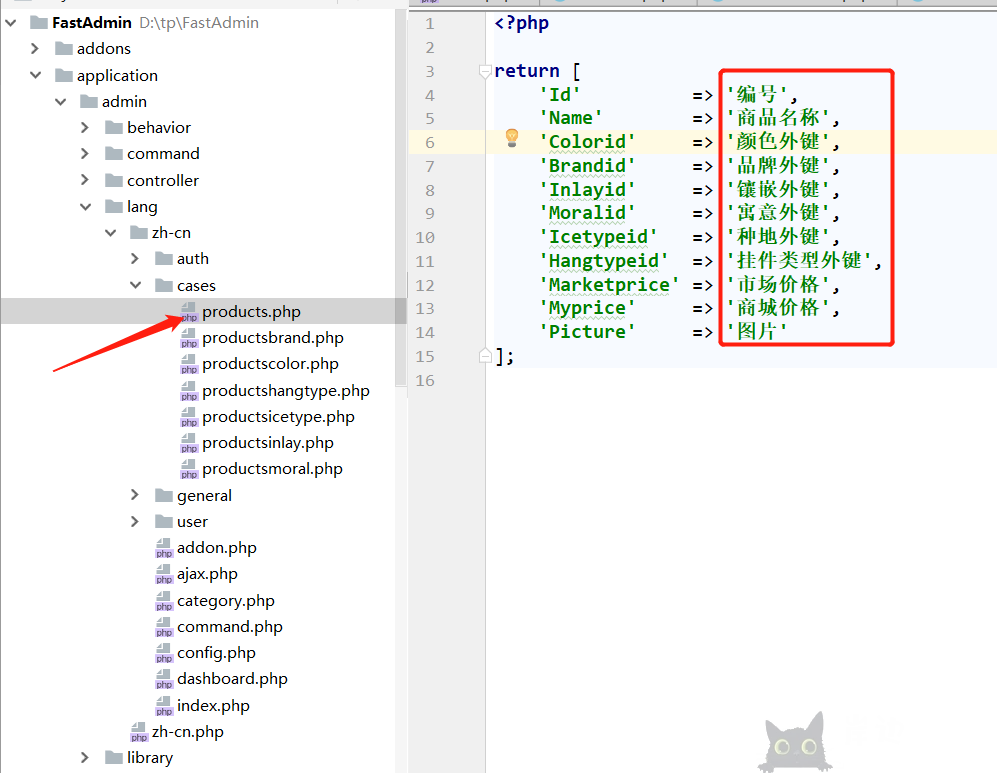Click the addons folder icon
Screen dimensions: 997x773
(64, 49)
